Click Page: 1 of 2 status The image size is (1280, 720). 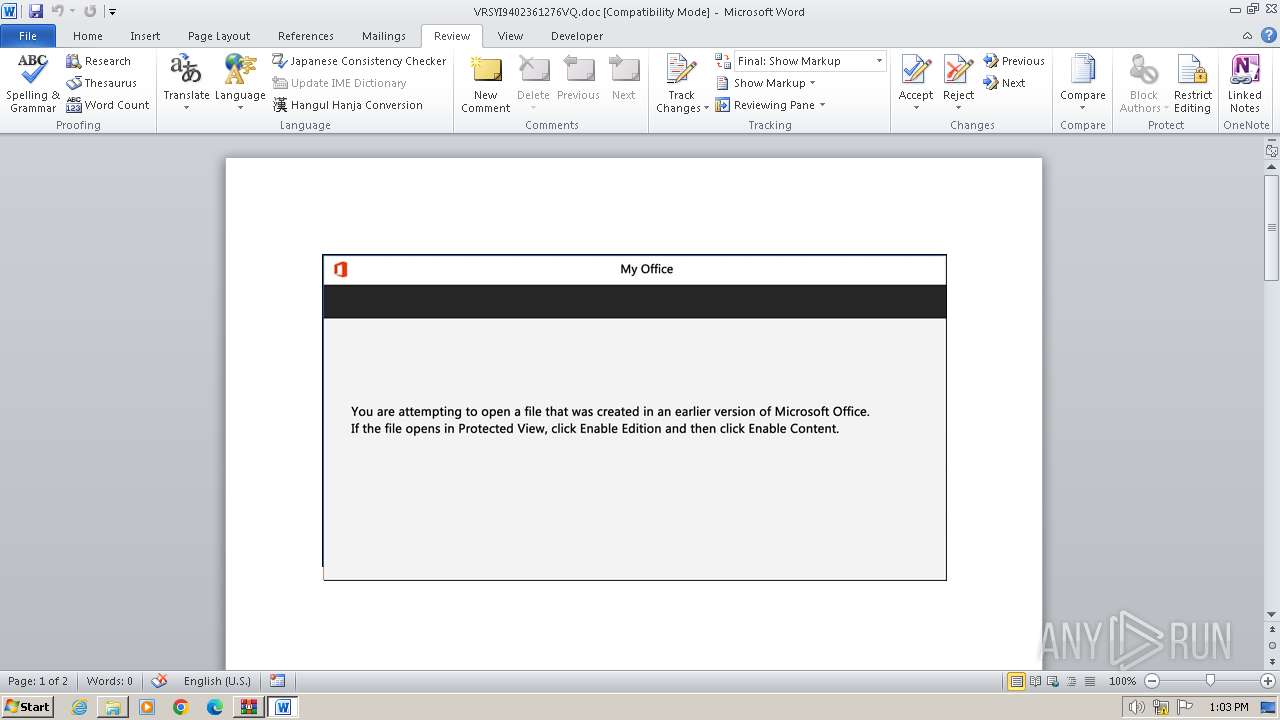[x=38, y=681]
